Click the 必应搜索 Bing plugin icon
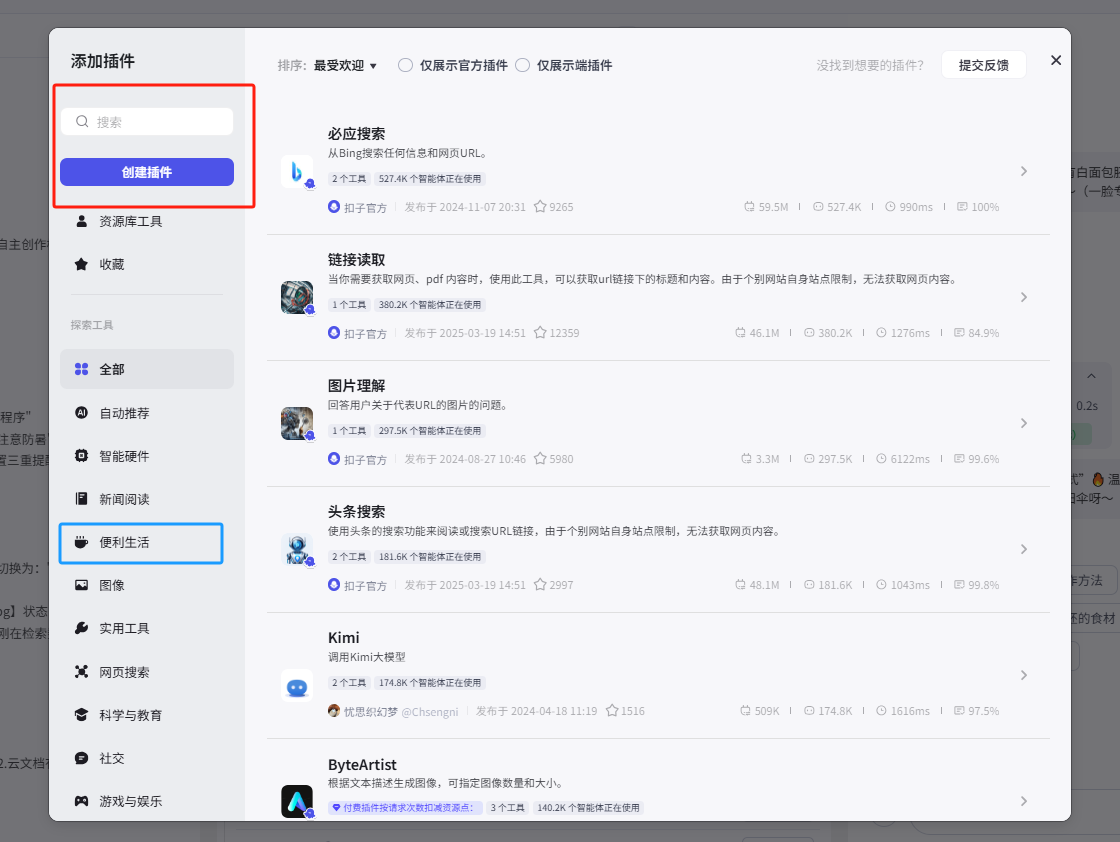The image size is (1120, 842). click(297, 172)
